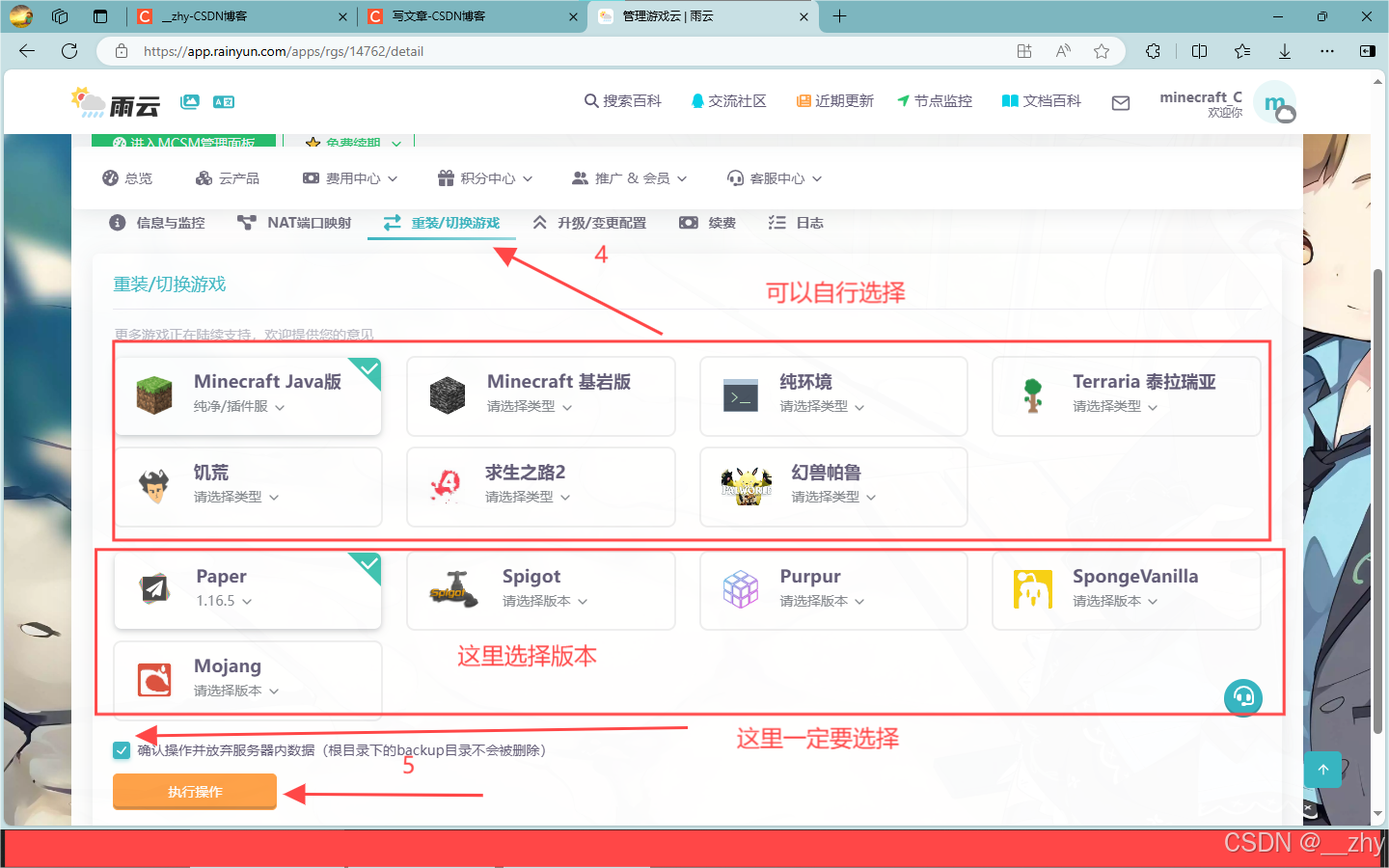
Task: Expand Minecraft 基岩版 type dropdown
Action: tap(530, 407)
